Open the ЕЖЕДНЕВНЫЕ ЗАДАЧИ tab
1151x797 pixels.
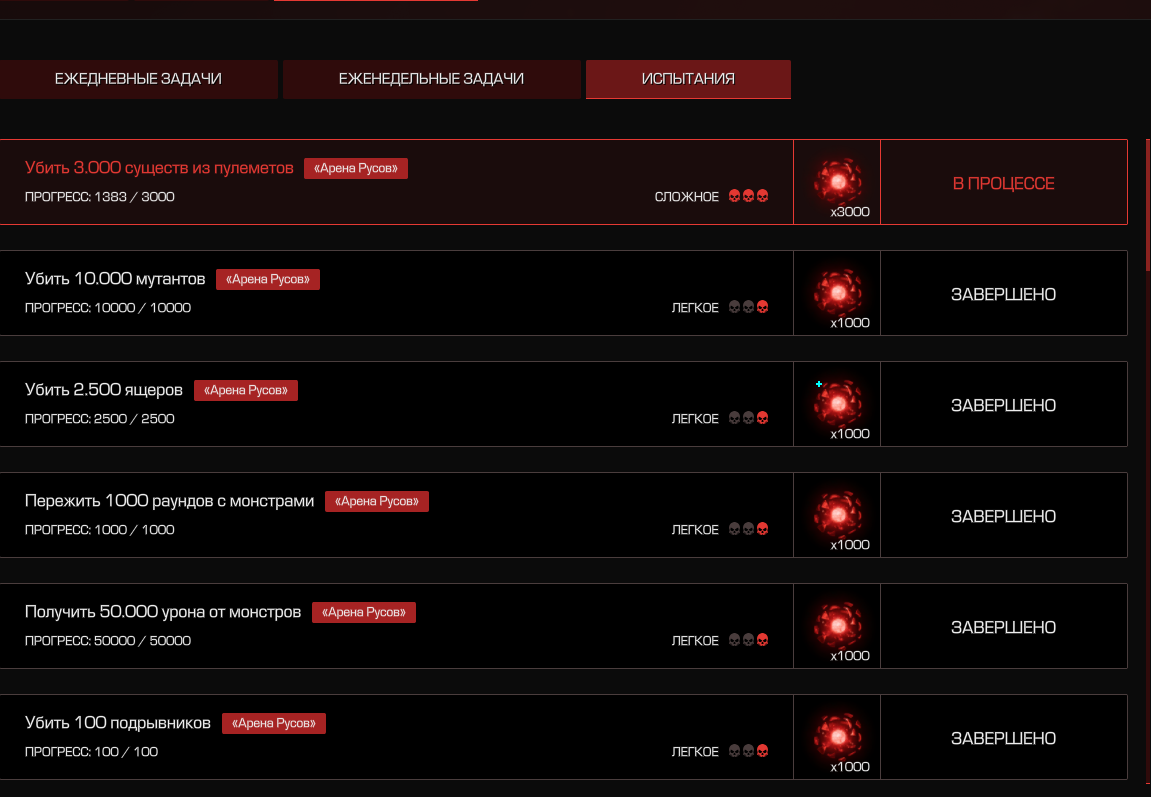[x=138, y=79]
